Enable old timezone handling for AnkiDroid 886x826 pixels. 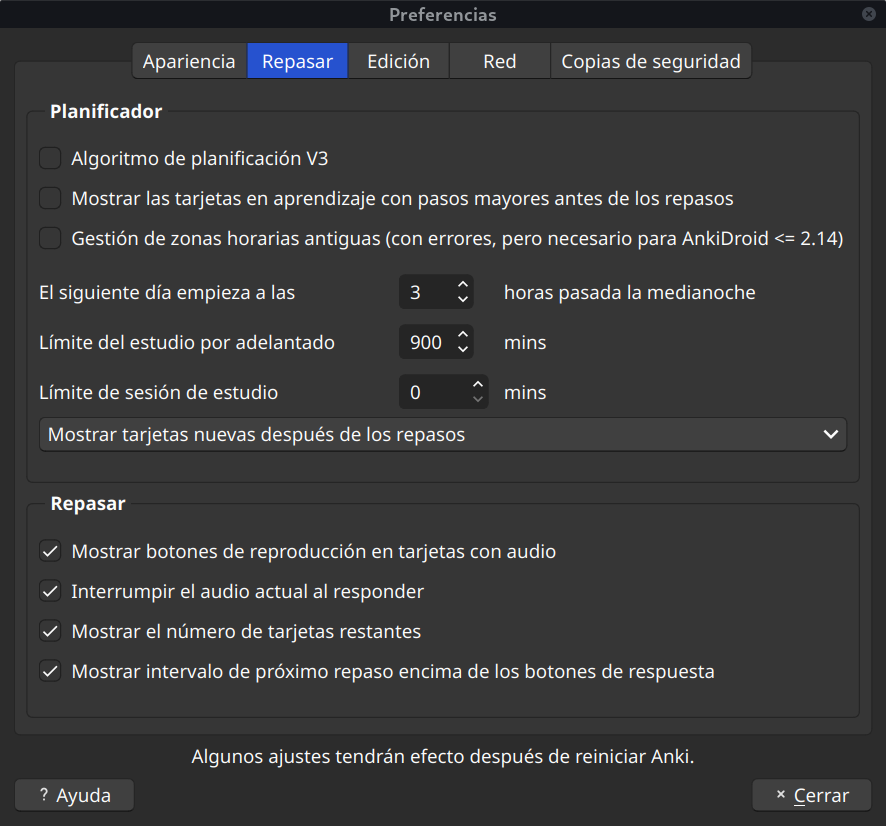coord(50,238)
